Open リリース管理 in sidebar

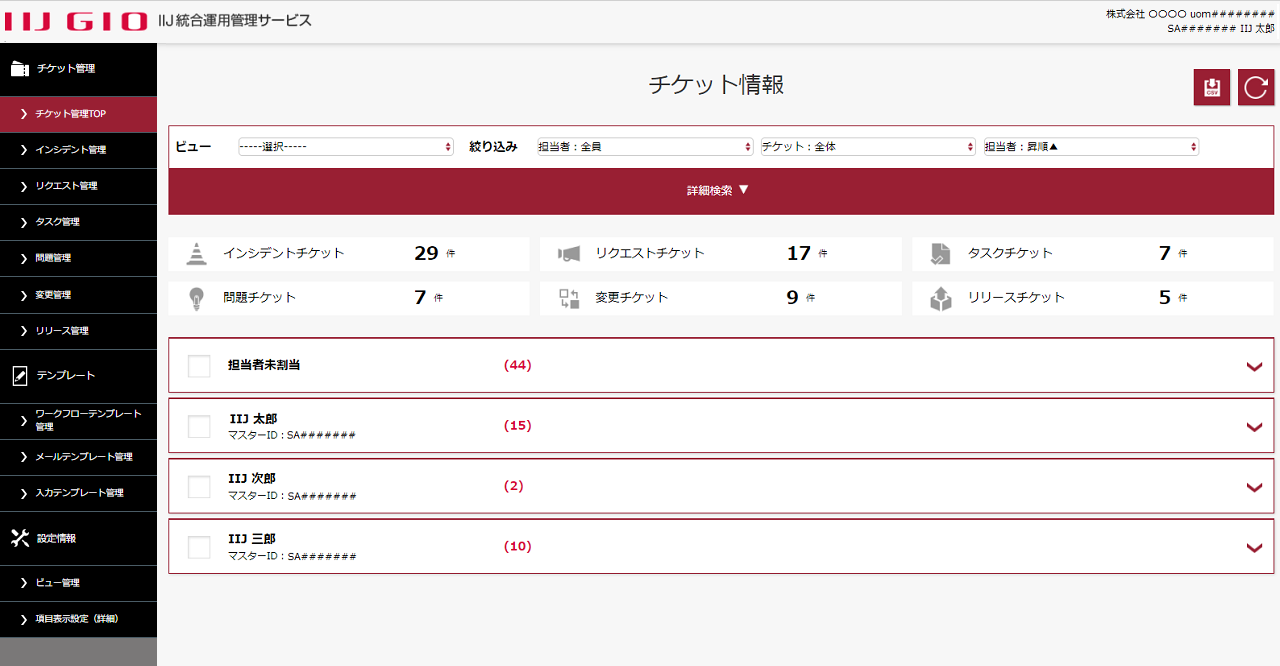click(78, 331)
